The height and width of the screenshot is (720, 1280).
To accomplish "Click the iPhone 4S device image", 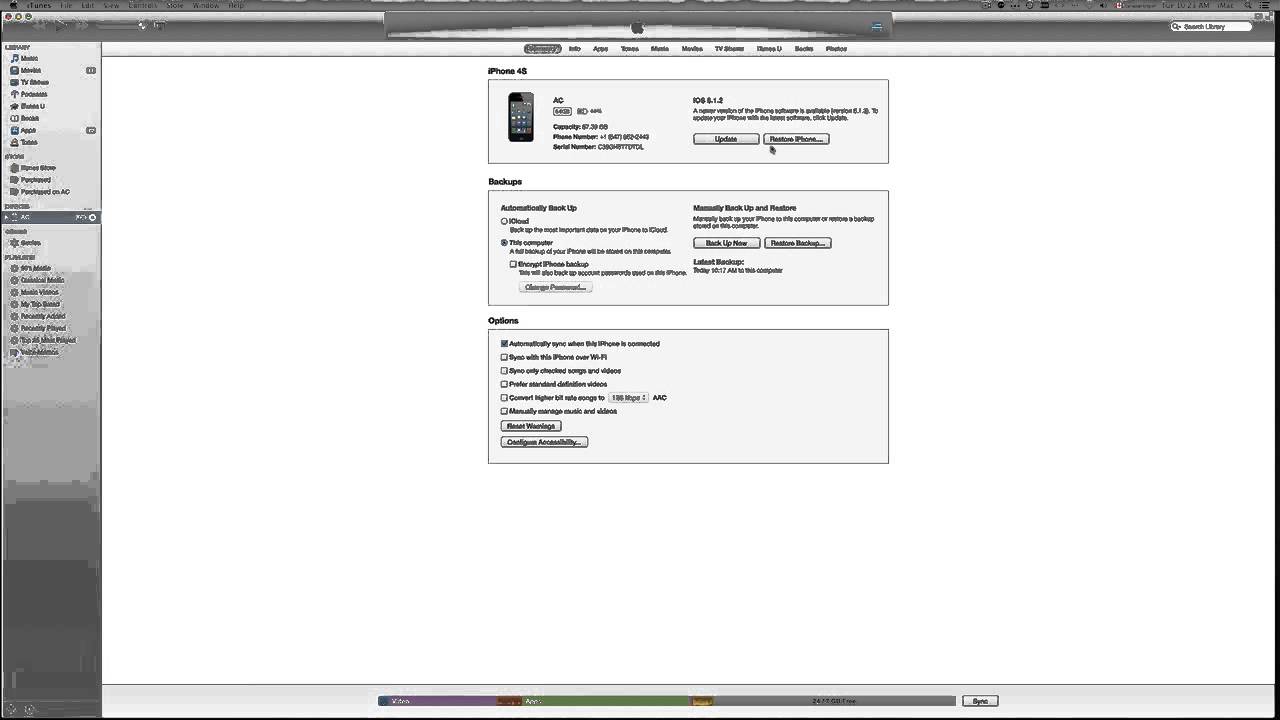I will [521, 117].
